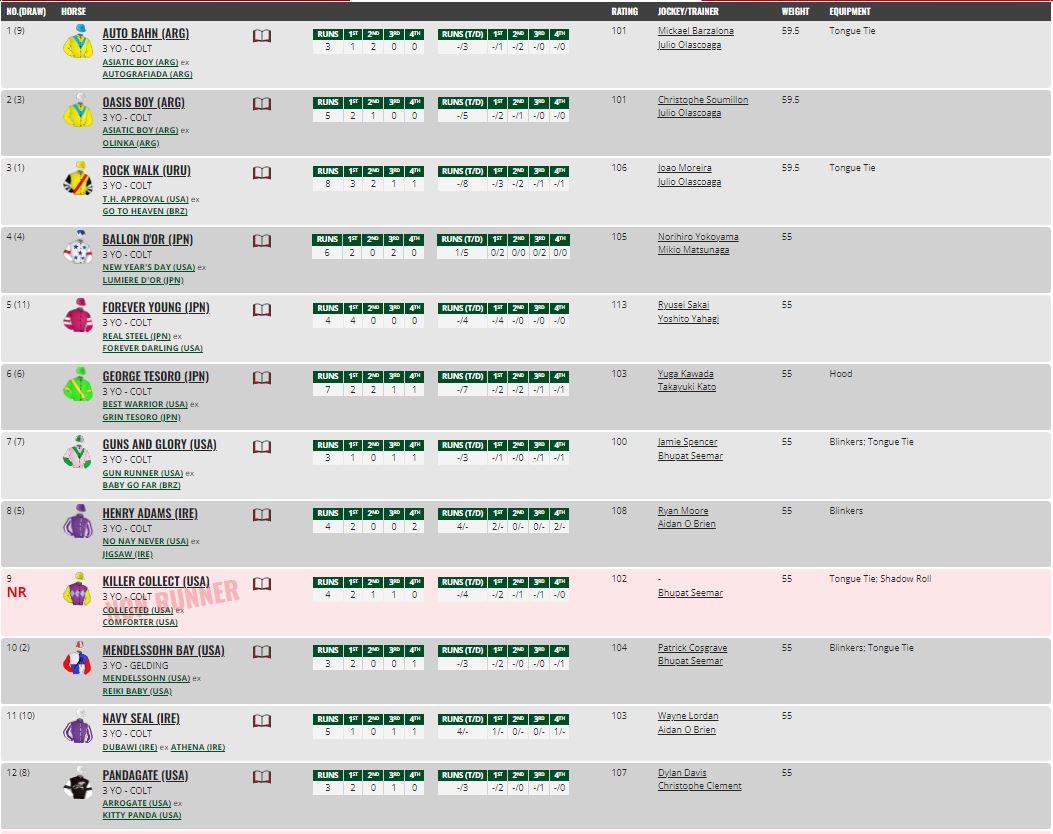Image resolution: width=1053 pixels, height=834 pixels.
Task: Open form book icon for Navy Seal
Action: pyautogui.click(x=262, y=721)
